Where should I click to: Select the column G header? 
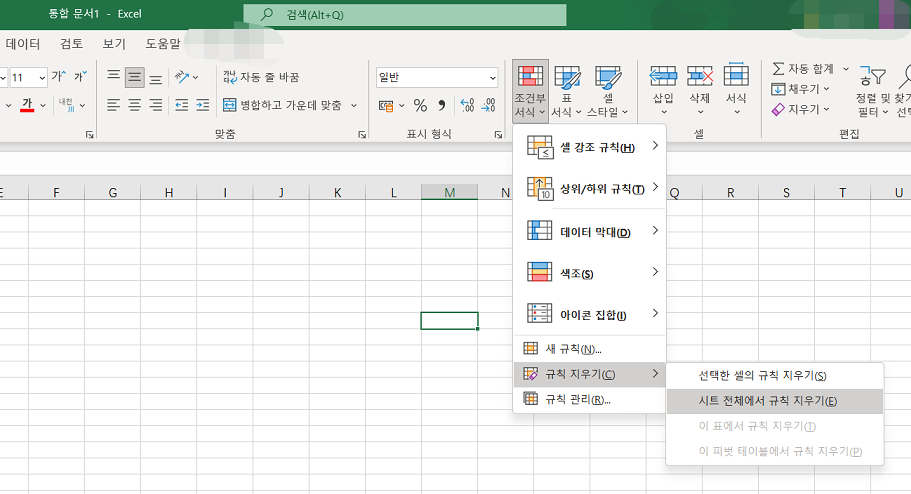click(x=113, y=192)
